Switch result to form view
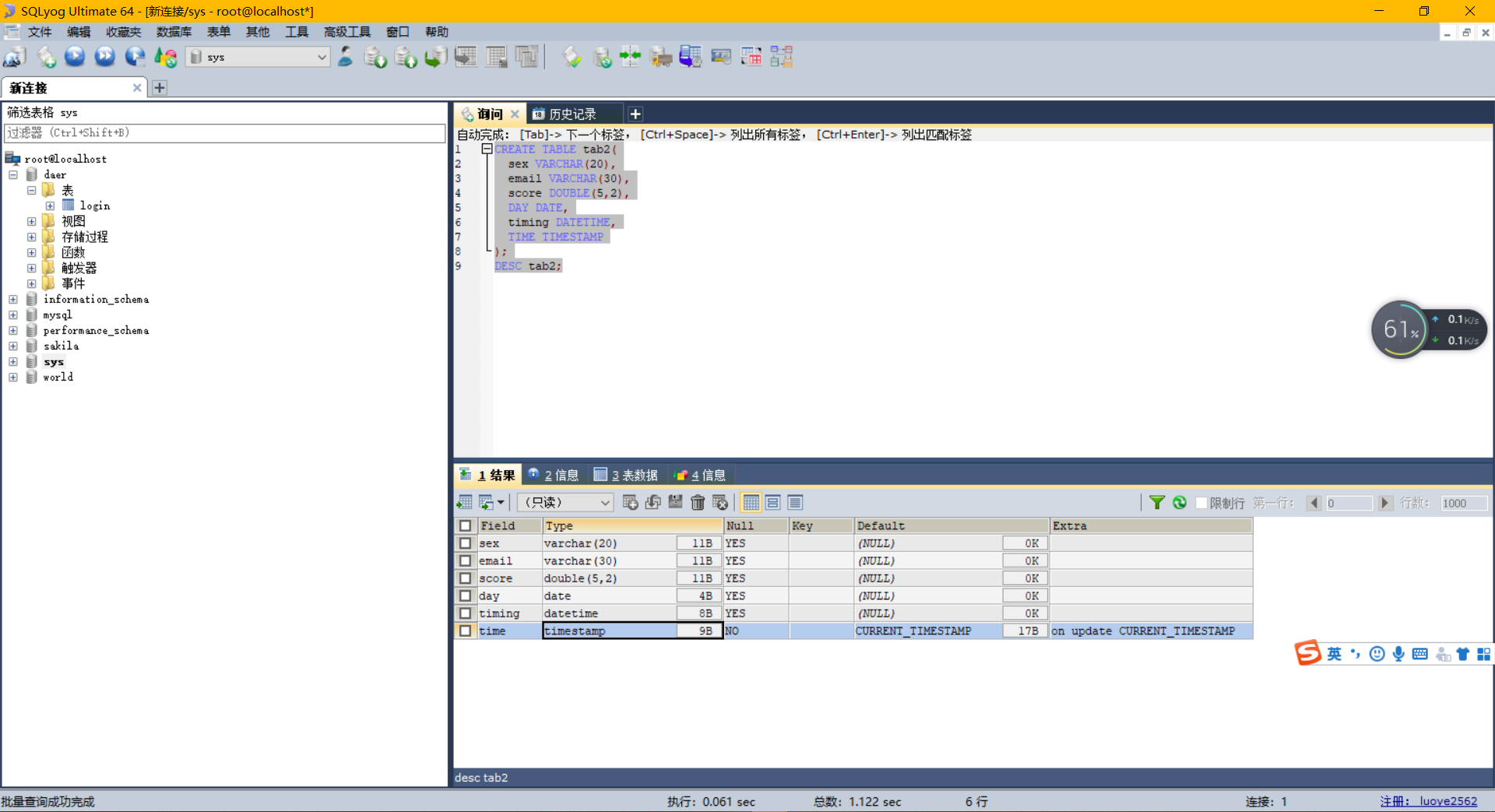The image size is (1495, 812). coord(772,503)
